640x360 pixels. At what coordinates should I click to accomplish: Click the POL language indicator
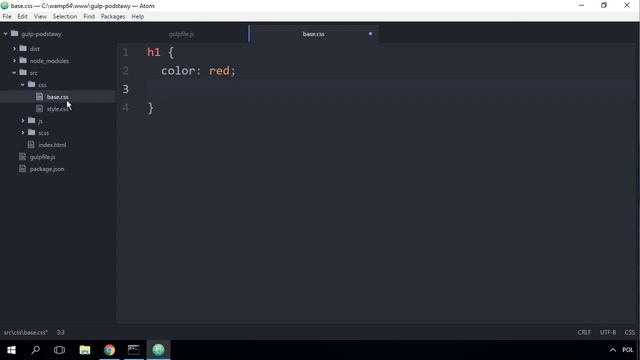[x=628, y=350]
